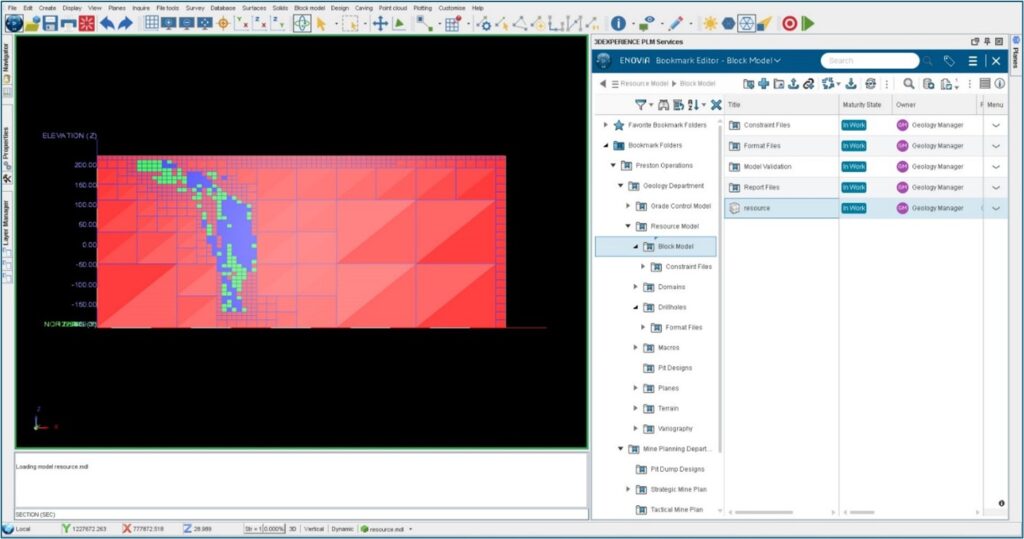The height and width of the screenshot is (539, 1024).
Task: Click Resource Model breadcrumb link
Action: (644, 84)
